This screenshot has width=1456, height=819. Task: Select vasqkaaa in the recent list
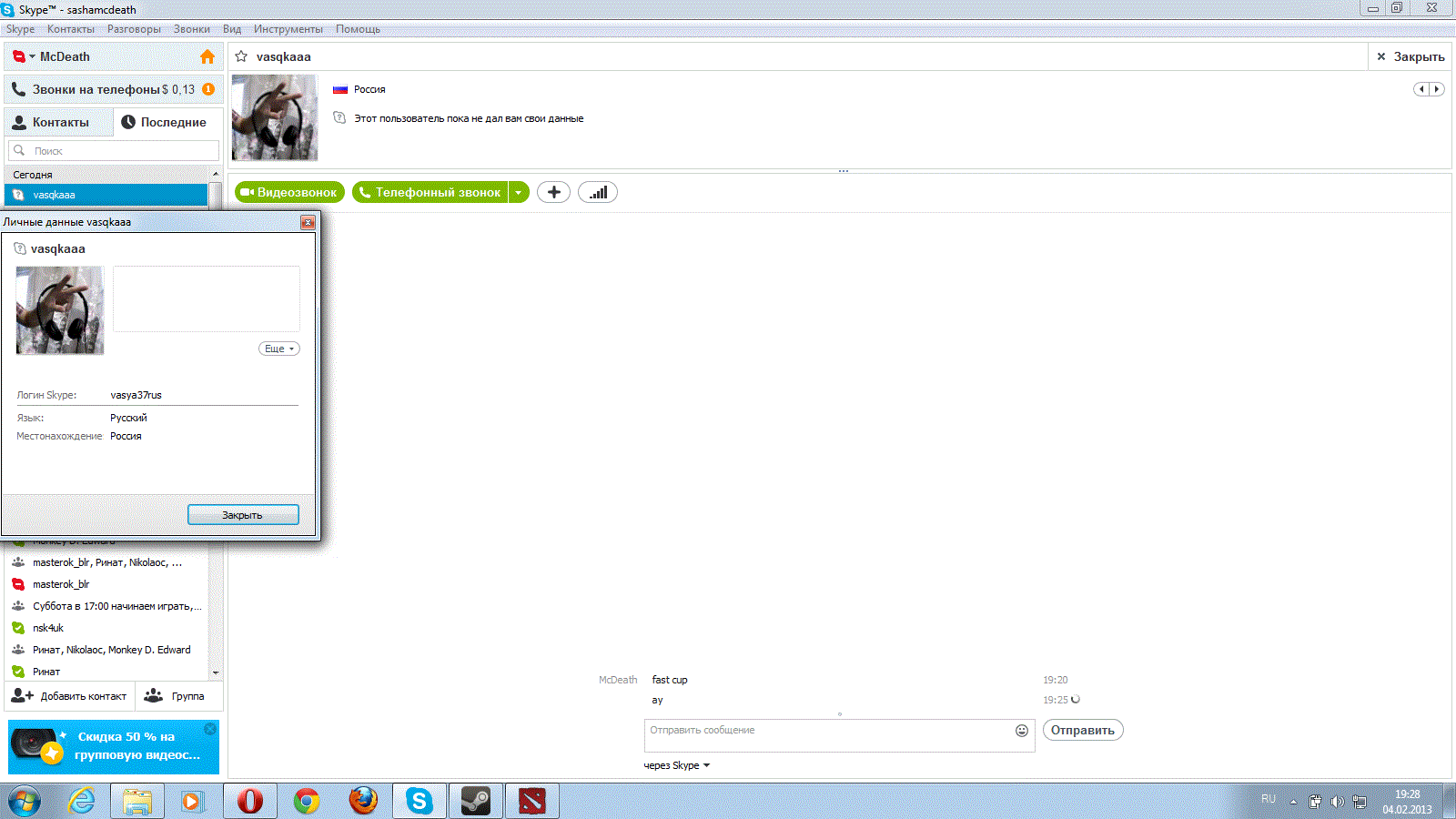point(106,195)
